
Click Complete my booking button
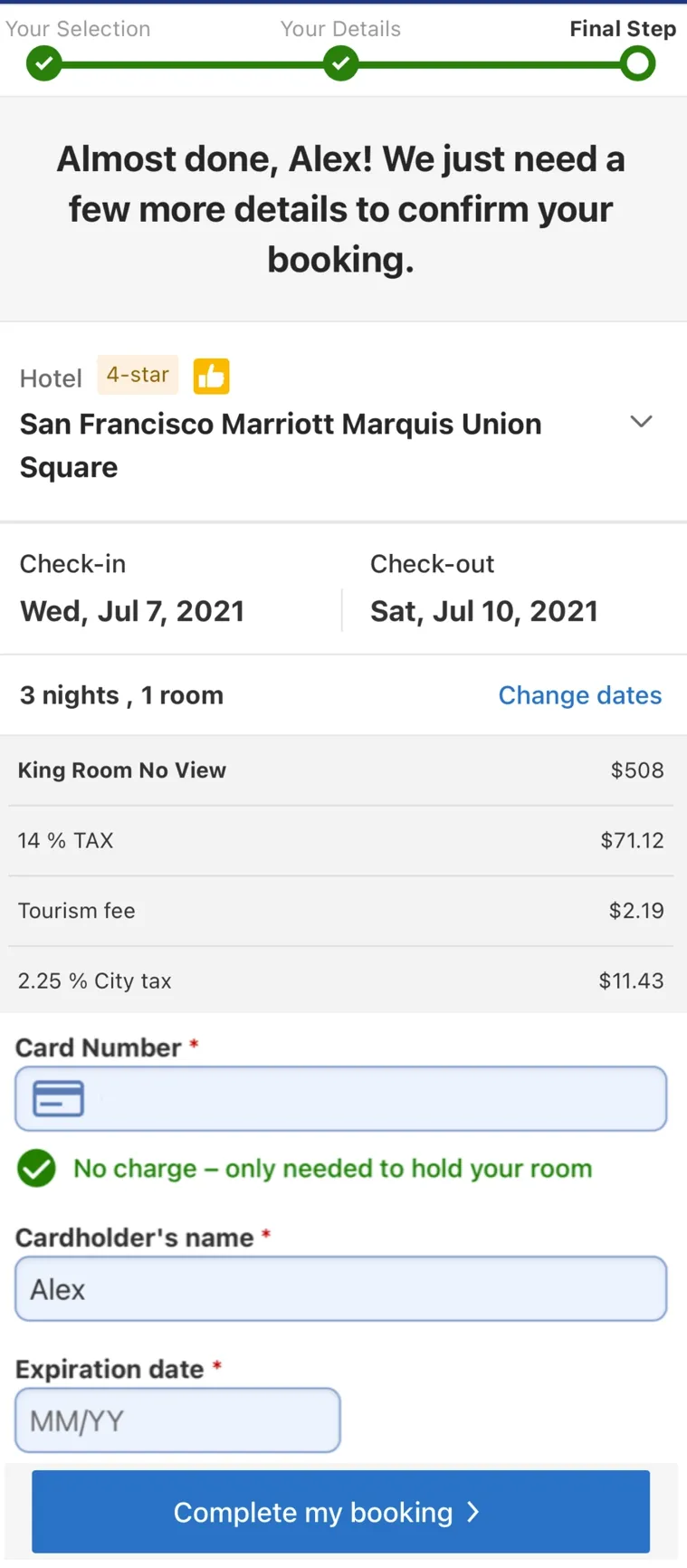pos(340,1512)
